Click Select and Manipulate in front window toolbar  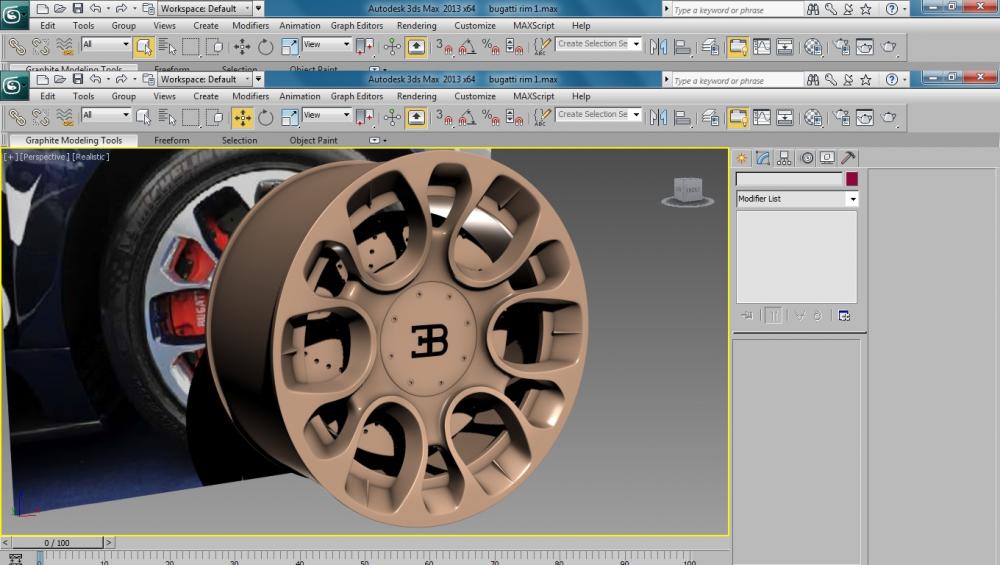click(392, 117)
